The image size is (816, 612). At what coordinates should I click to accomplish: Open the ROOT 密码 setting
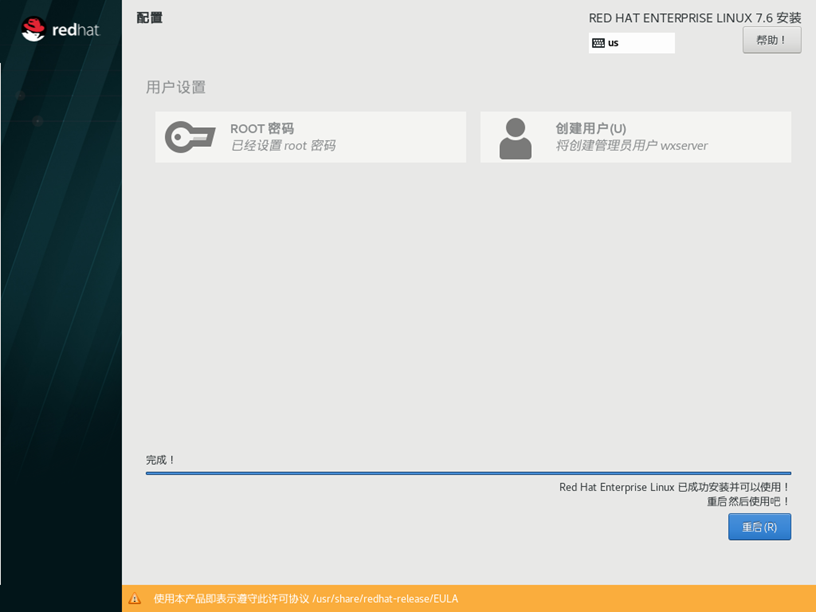[x=311, y=137]
